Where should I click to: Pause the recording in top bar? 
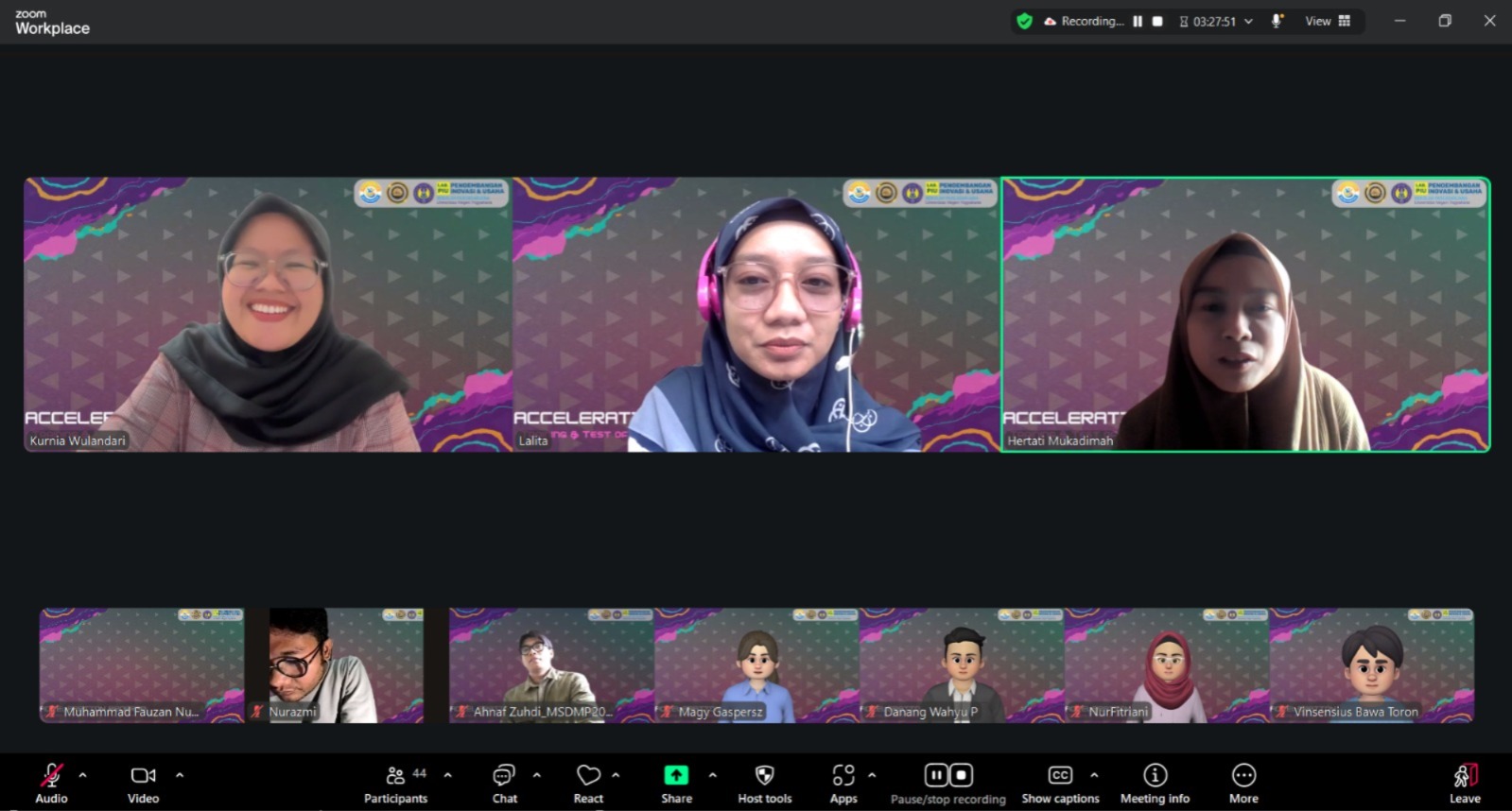[1138, 22]
